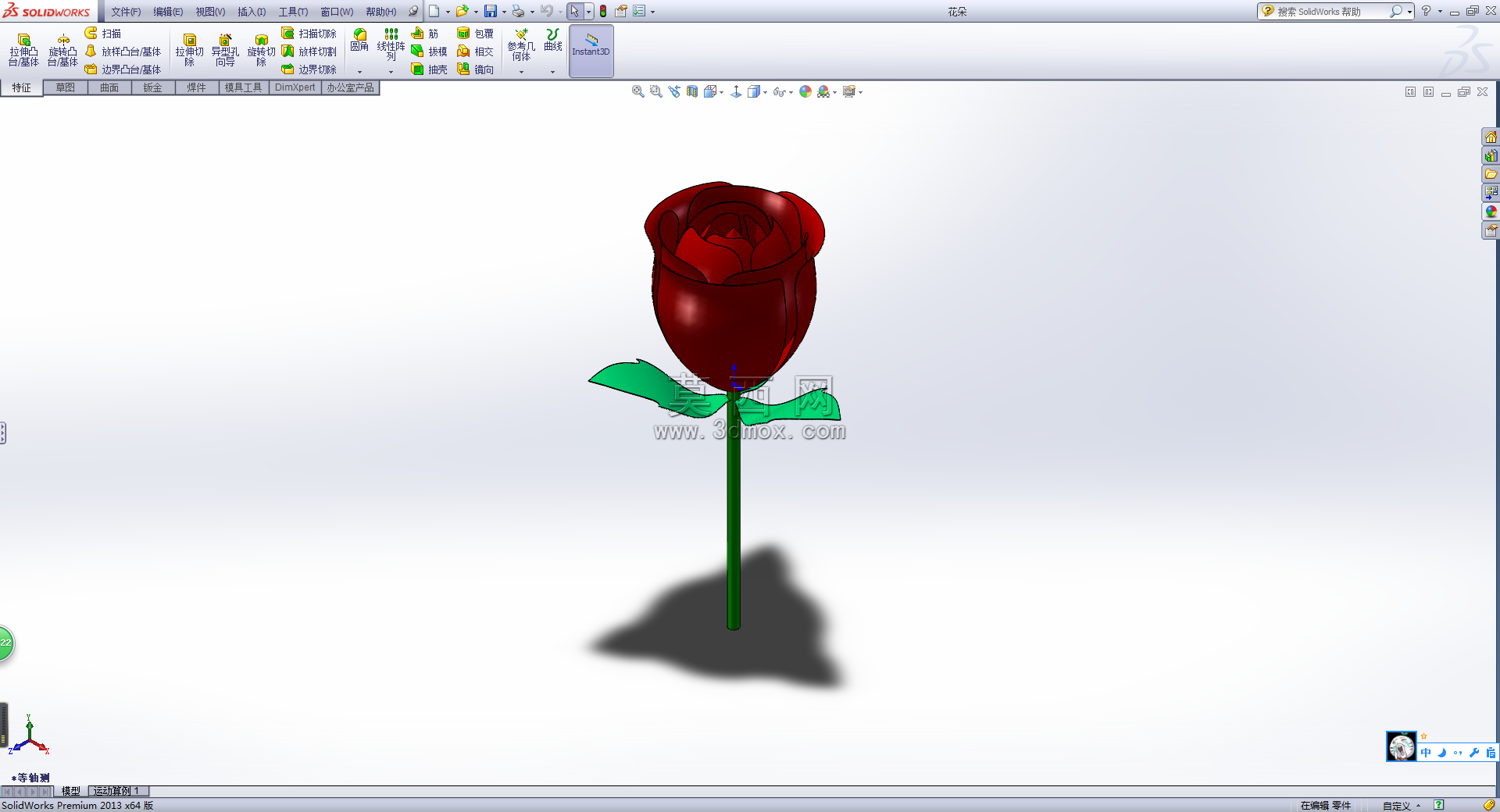The height and width of the screenshot is (812, 1500).
Task: Expand the 圆角 fillet dropdown arrow
Action: coord(359,72)
